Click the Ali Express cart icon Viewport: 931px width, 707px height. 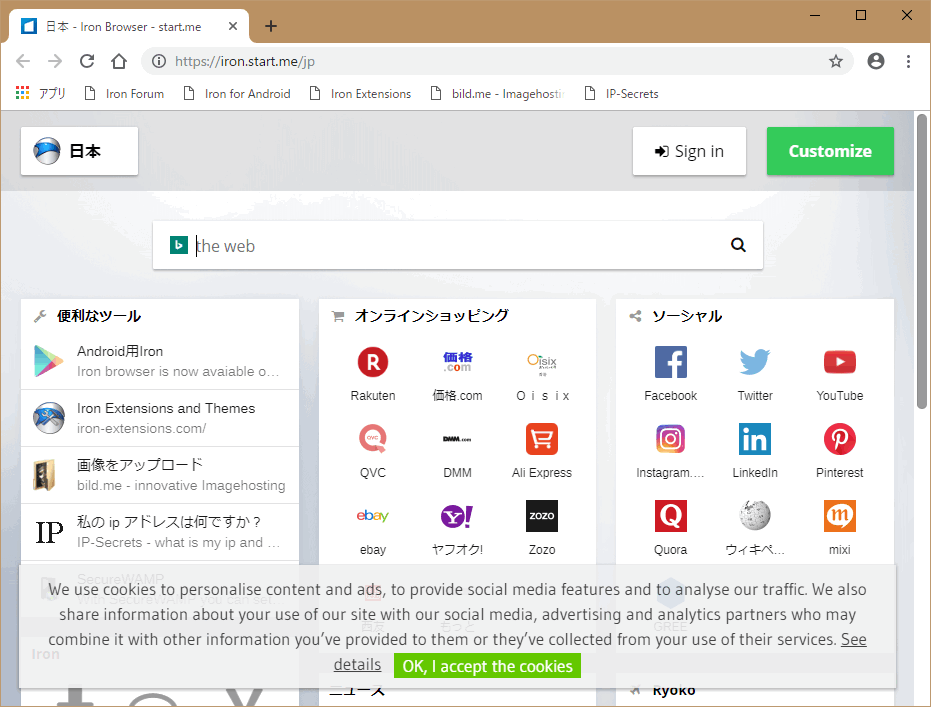pyautogui.click(x=541, y=439)
